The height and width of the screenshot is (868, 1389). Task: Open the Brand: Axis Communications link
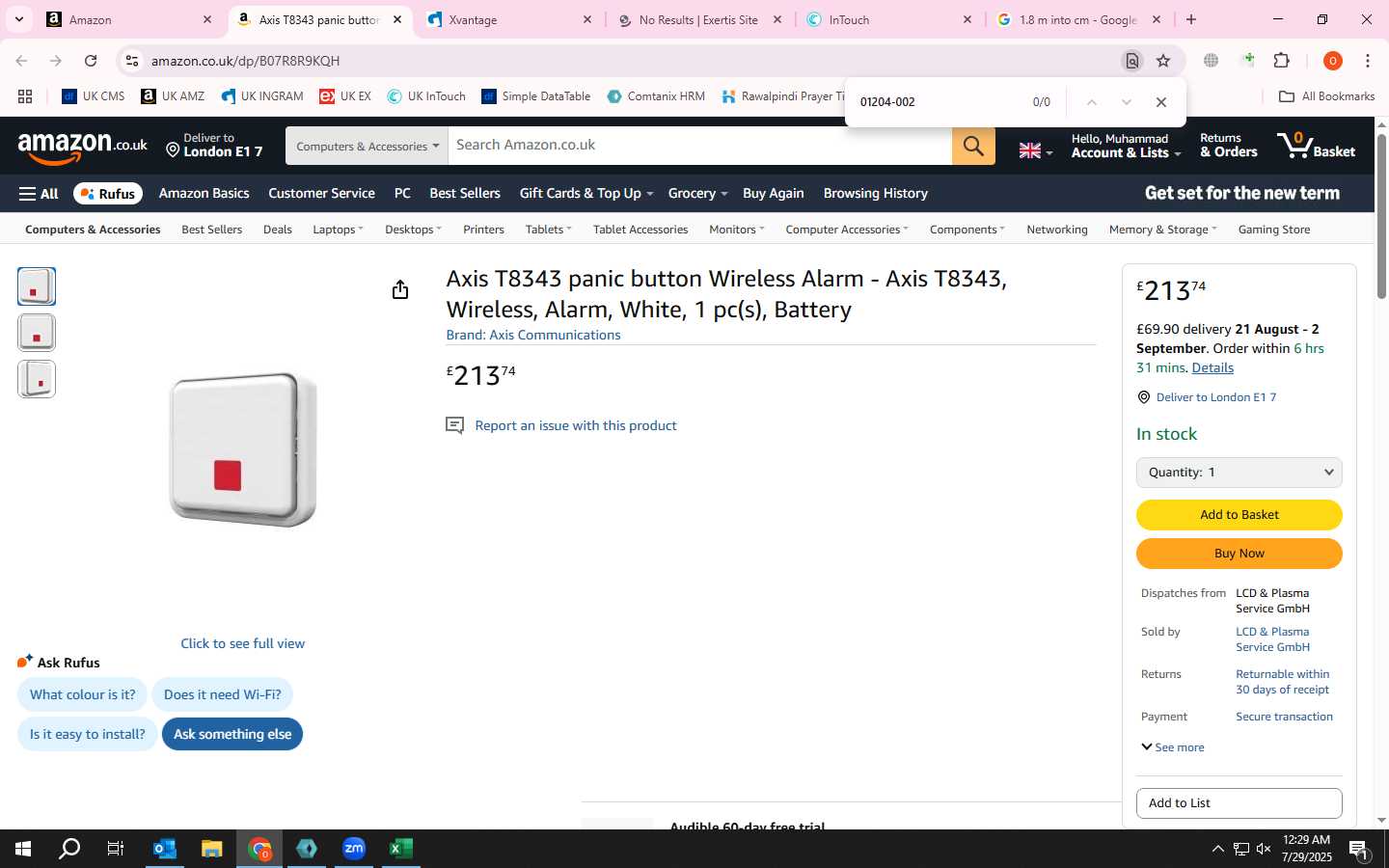click(x=533, y=335)
